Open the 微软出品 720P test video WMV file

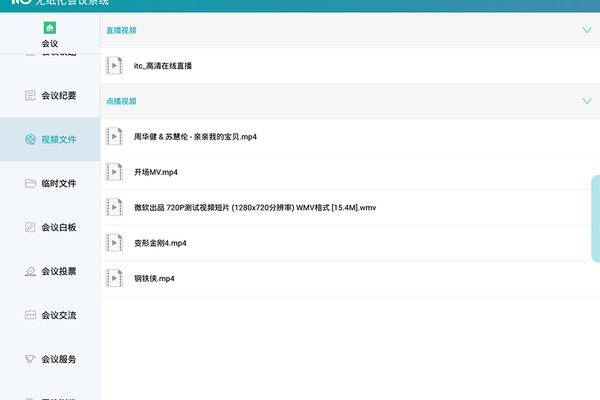click(x=254, y=207)
